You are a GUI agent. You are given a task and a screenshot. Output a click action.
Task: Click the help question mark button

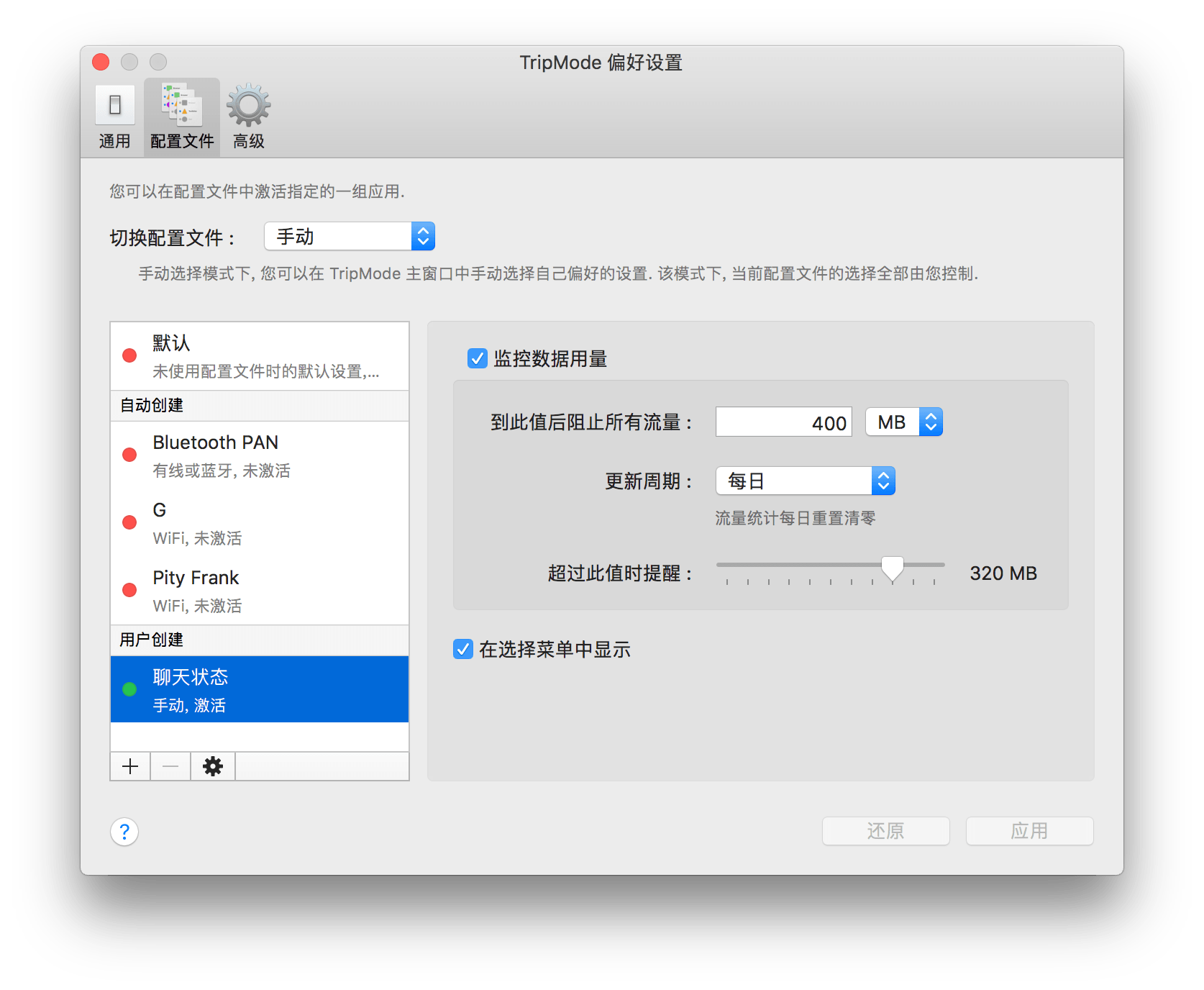(x=124, y=832)
